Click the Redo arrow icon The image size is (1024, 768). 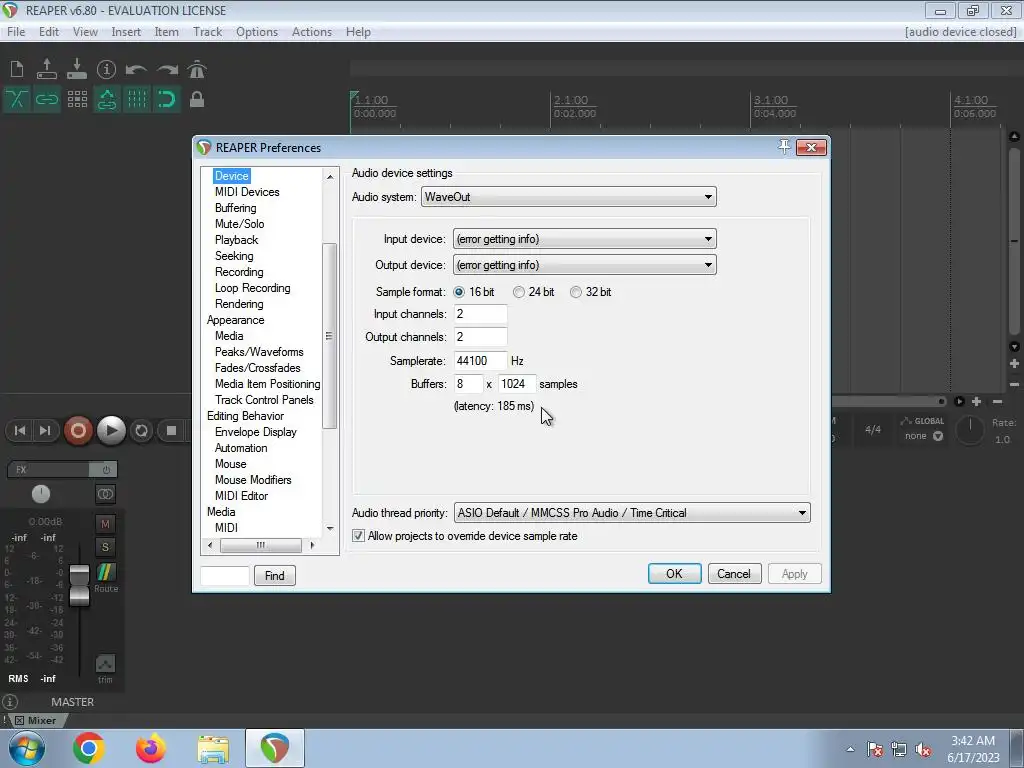pyautogui.click(x=167, y=69)
